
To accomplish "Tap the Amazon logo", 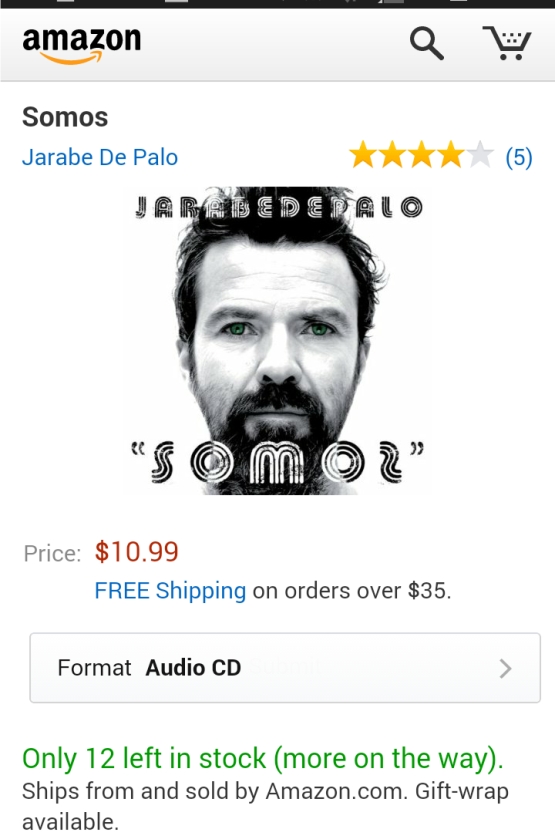I will pos(82,45).
